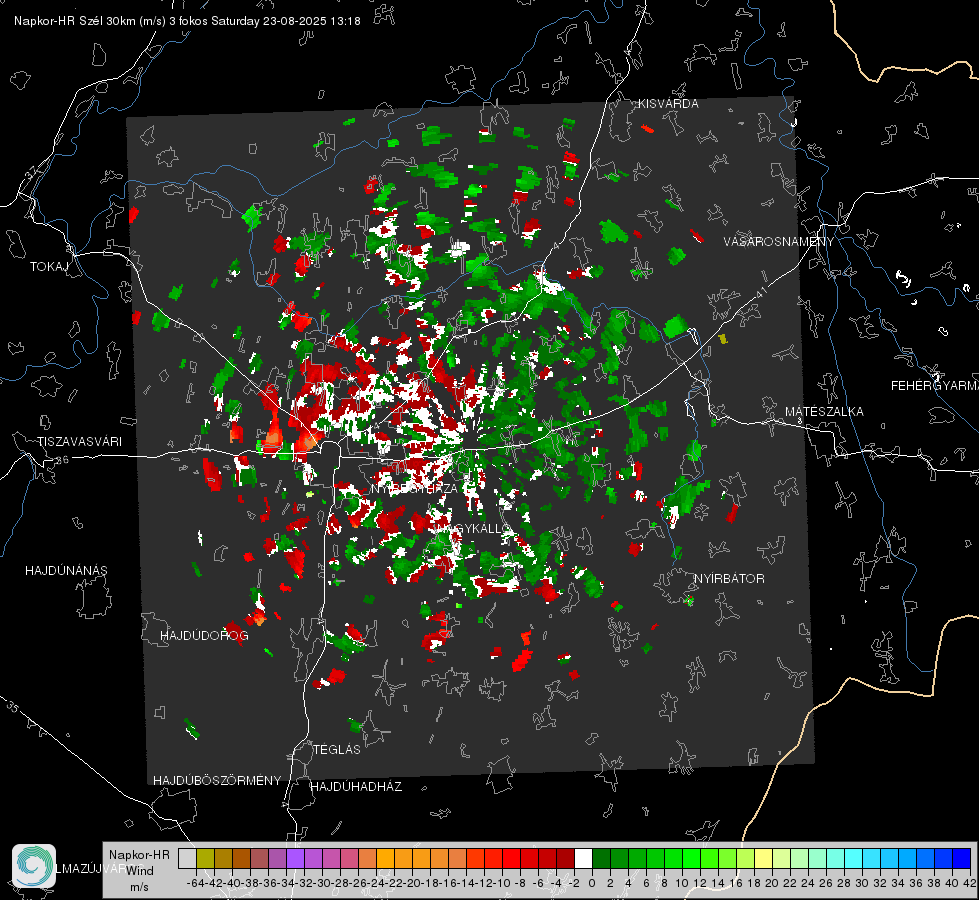Click the TÉGLÁS town label

point(337,750)
